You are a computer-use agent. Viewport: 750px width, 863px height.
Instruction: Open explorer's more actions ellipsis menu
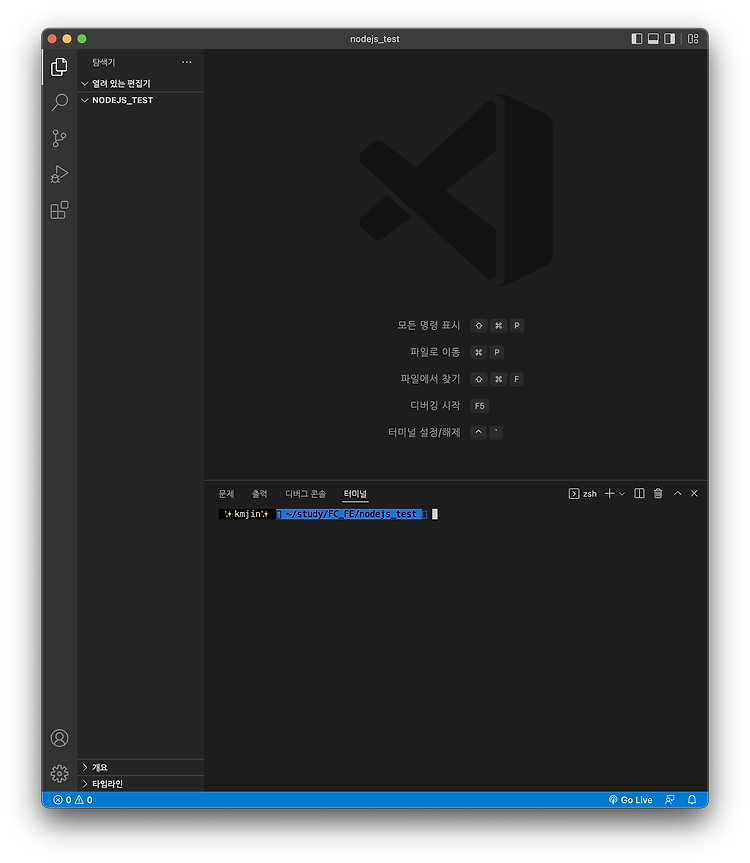click(x=187, y=62)
